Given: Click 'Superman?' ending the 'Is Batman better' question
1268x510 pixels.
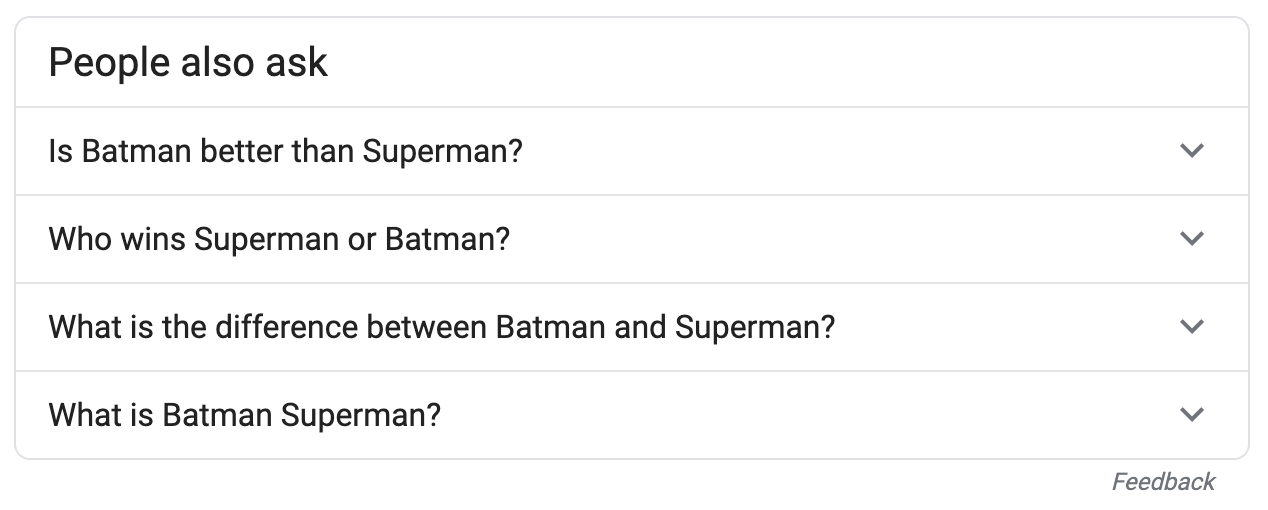Looking at the screenshot, I should [442, 152].
